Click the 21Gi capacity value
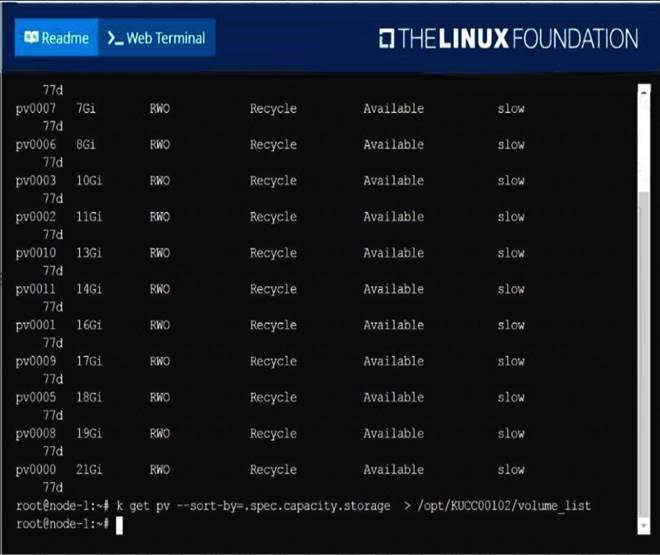Screen dimensions: 660x555 click(89, 470)
